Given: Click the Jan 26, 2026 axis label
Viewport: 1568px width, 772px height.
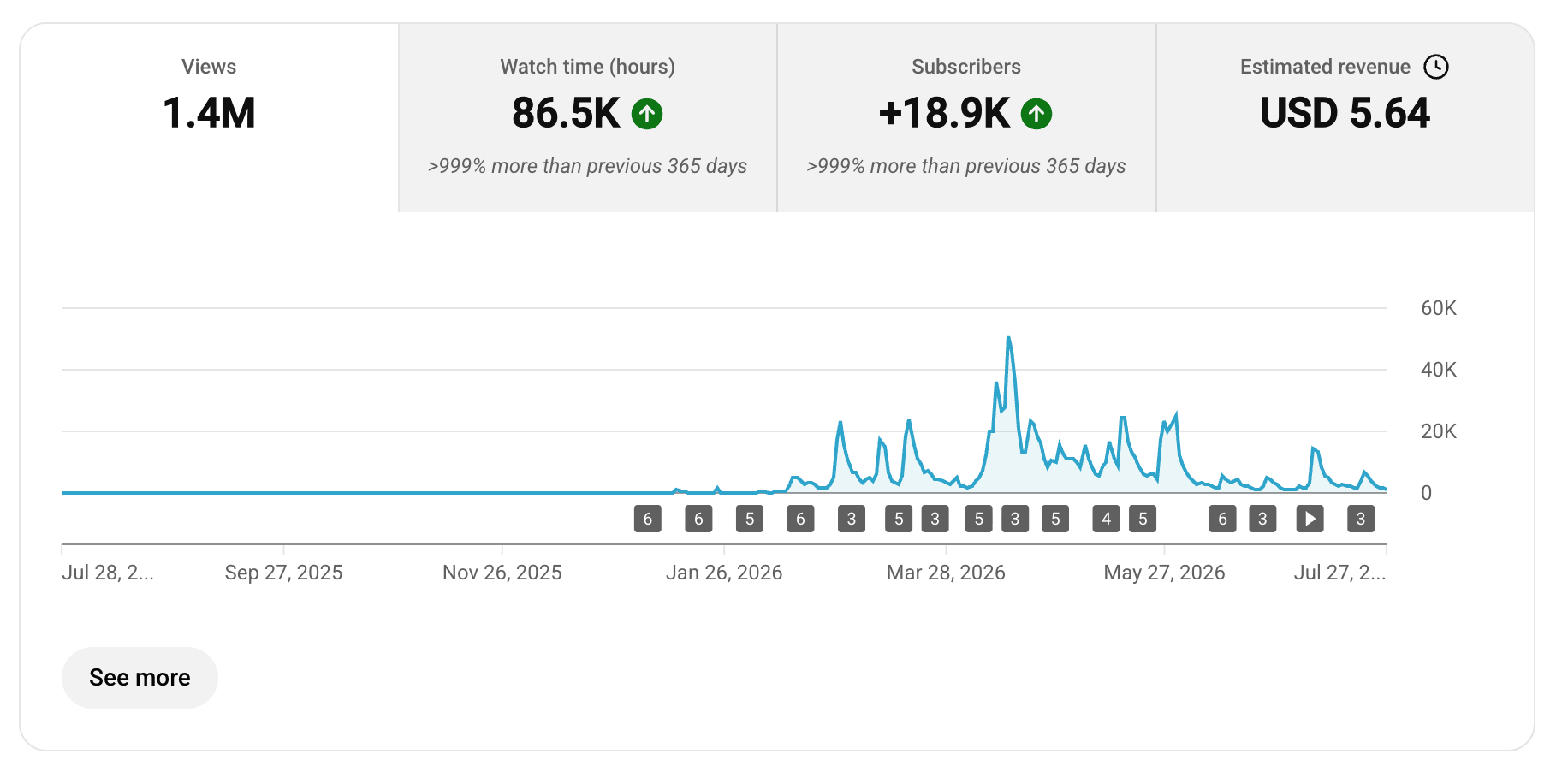Looking at the screenshot, I should (724, 573).
